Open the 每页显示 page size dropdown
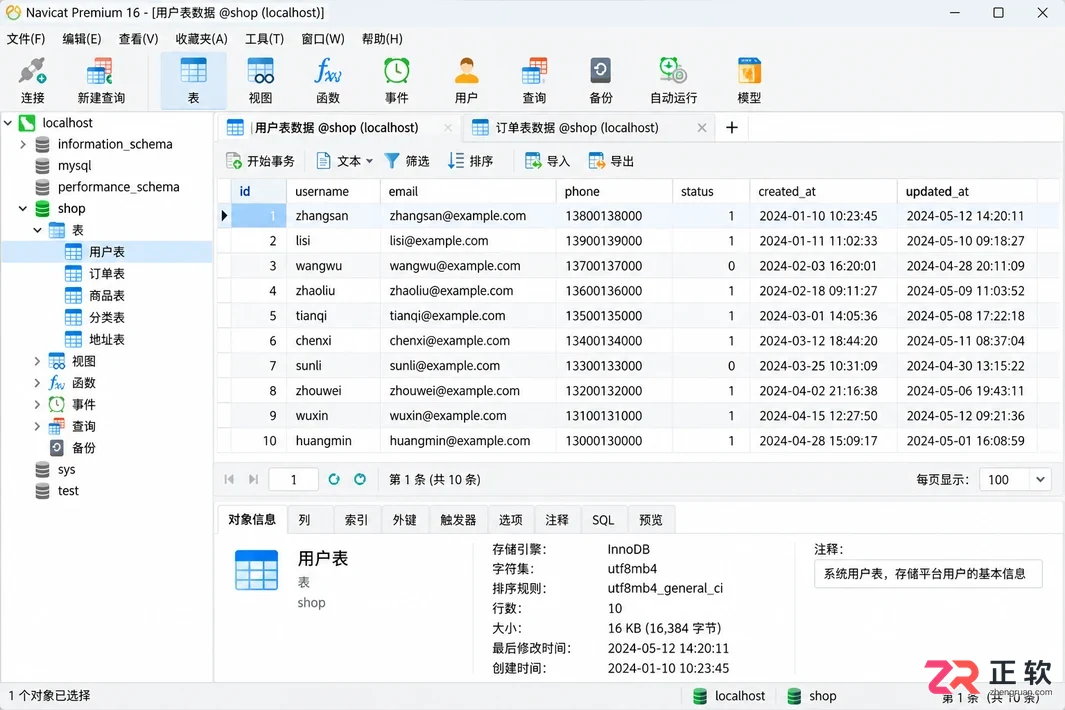1065x710 pixels. [x=1015, y=480]
